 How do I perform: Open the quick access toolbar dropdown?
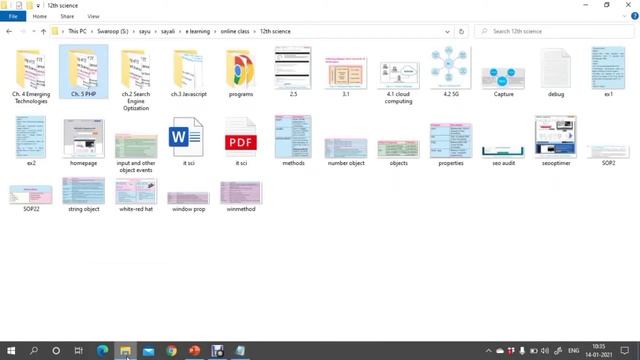38,6
